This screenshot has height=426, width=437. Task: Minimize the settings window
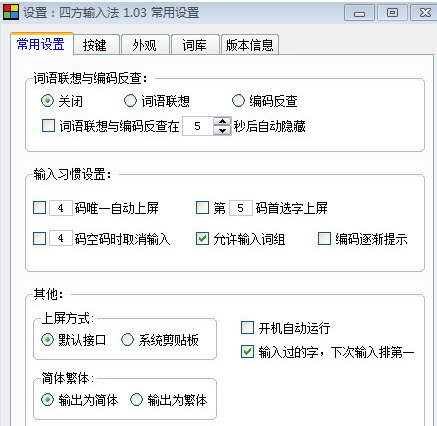(x=359, y=13)
